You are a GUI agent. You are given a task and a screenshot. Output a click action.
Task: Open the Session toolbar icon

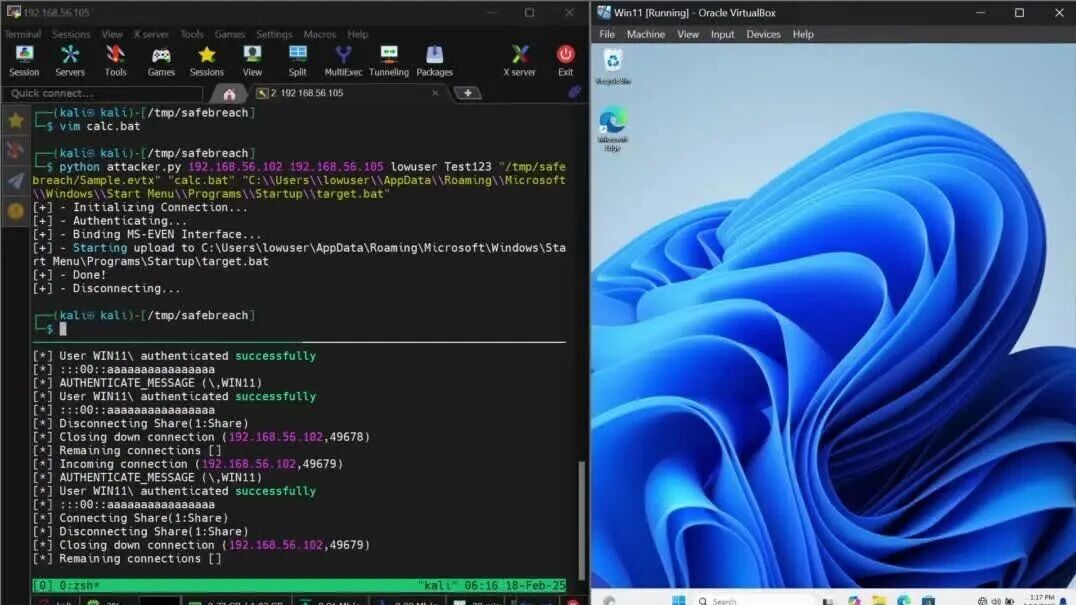click(24, 60)
